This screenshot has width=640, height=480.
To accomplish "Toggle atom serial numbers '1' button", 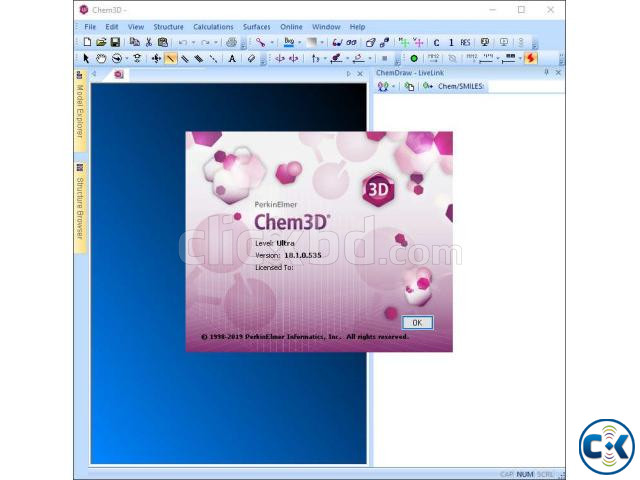I will (451, 42).
